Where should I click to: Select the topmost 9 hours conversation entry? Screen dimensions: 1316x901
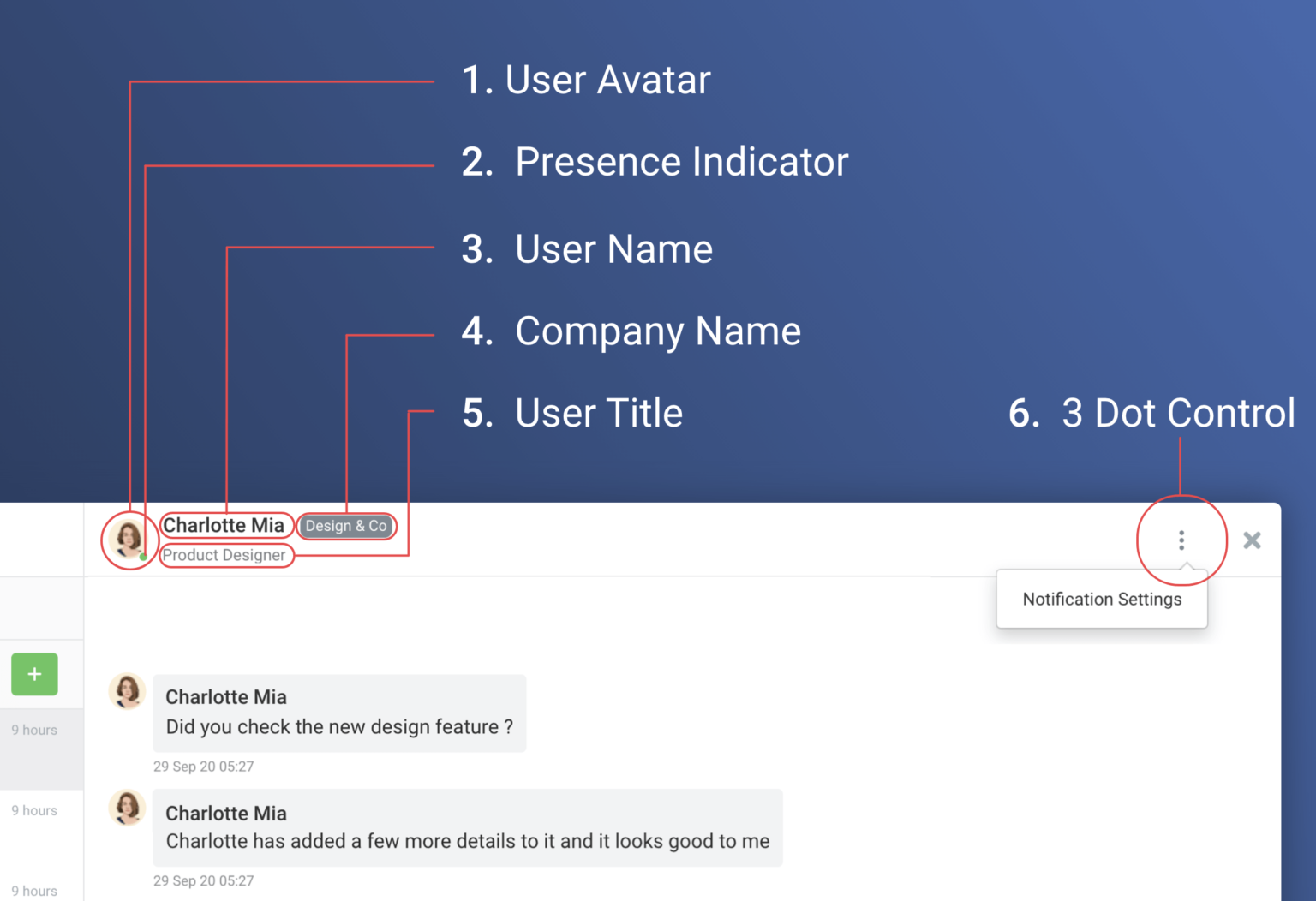pyautogui.click(x=34, y=730)
